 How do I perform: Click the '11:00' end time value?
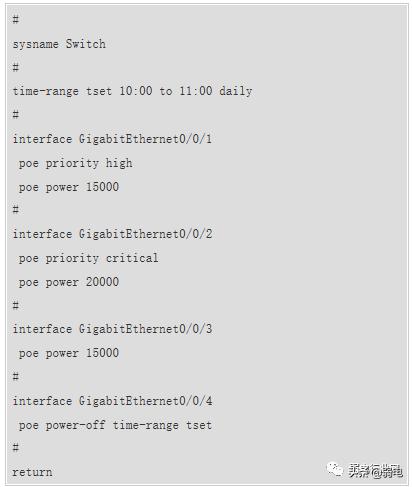[x=196, y=90]
